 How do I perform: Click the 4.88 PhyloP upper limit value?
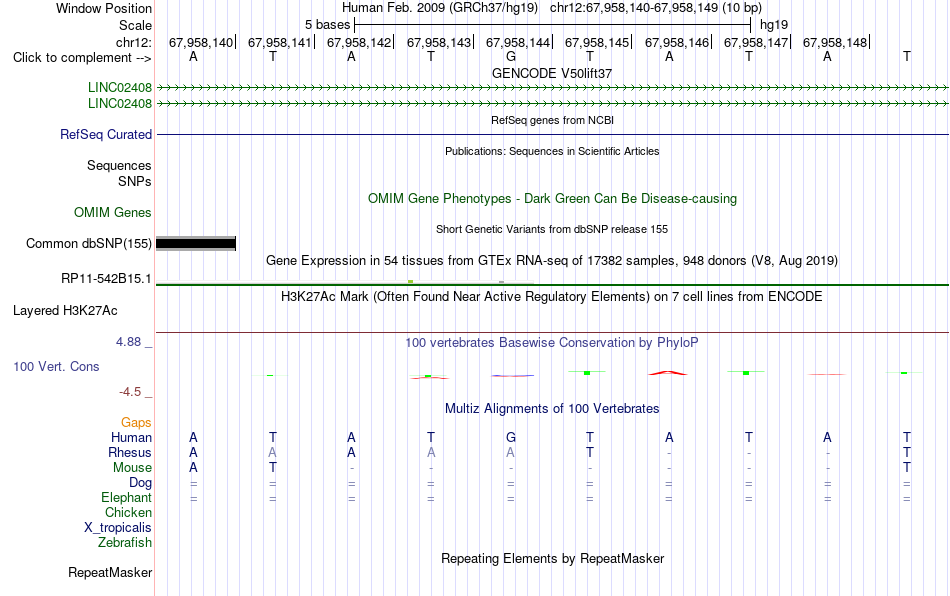click(x=128, y=342)
